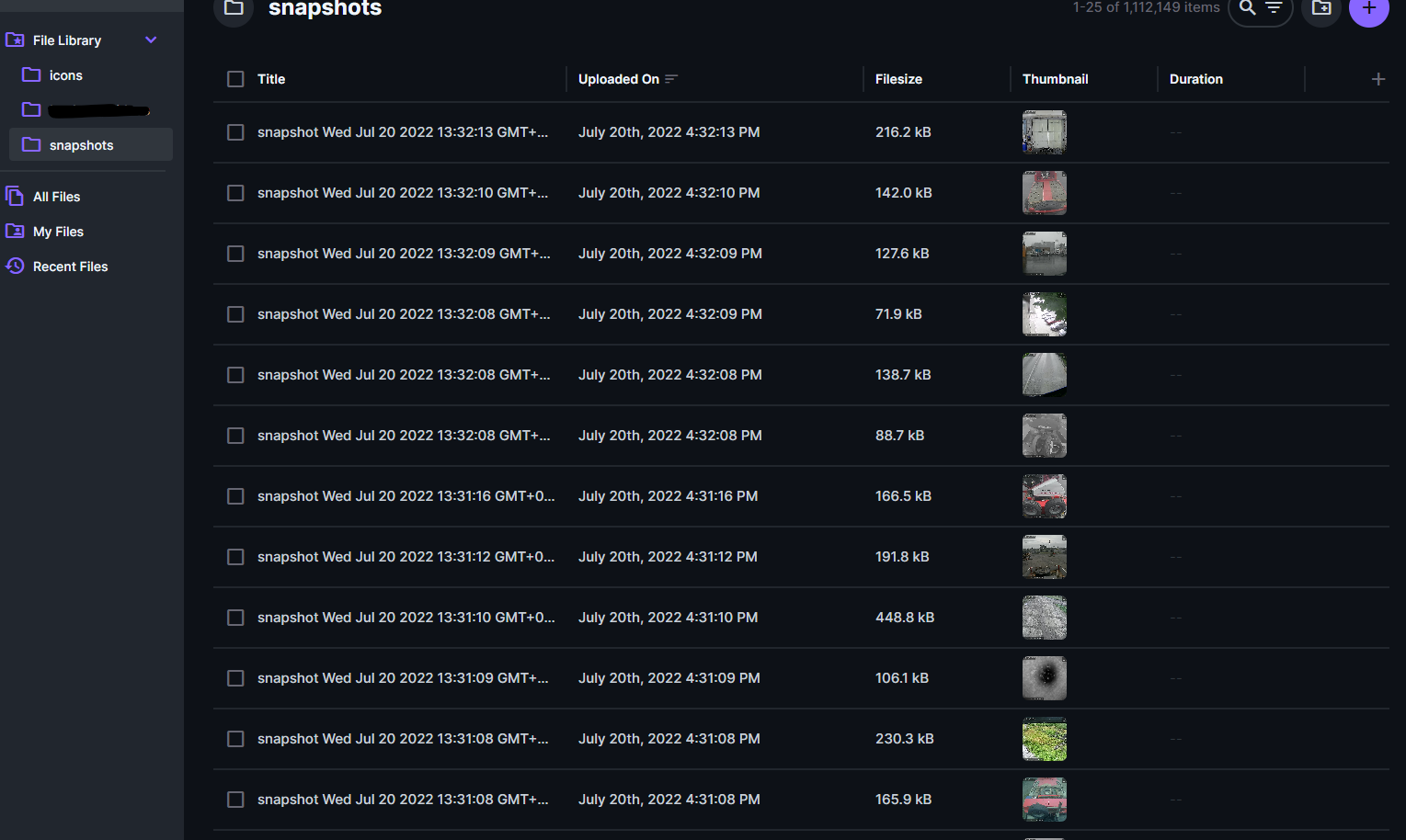Screen dimensions: 1406x840
Task: Open the search icon to find files
Action: click(x=1247, y=8)
